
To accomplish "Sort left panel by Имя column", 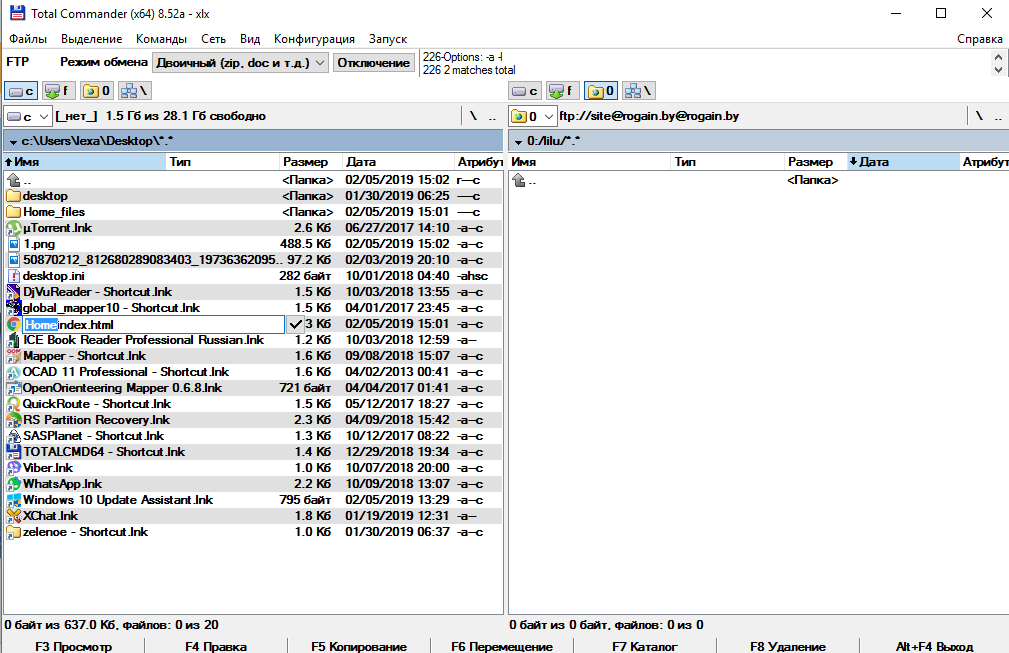I will pyautogui.click(x=85, y=162).
